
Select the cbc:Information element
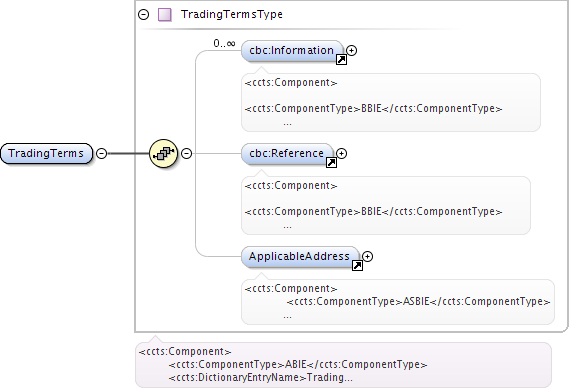(292, 51)
